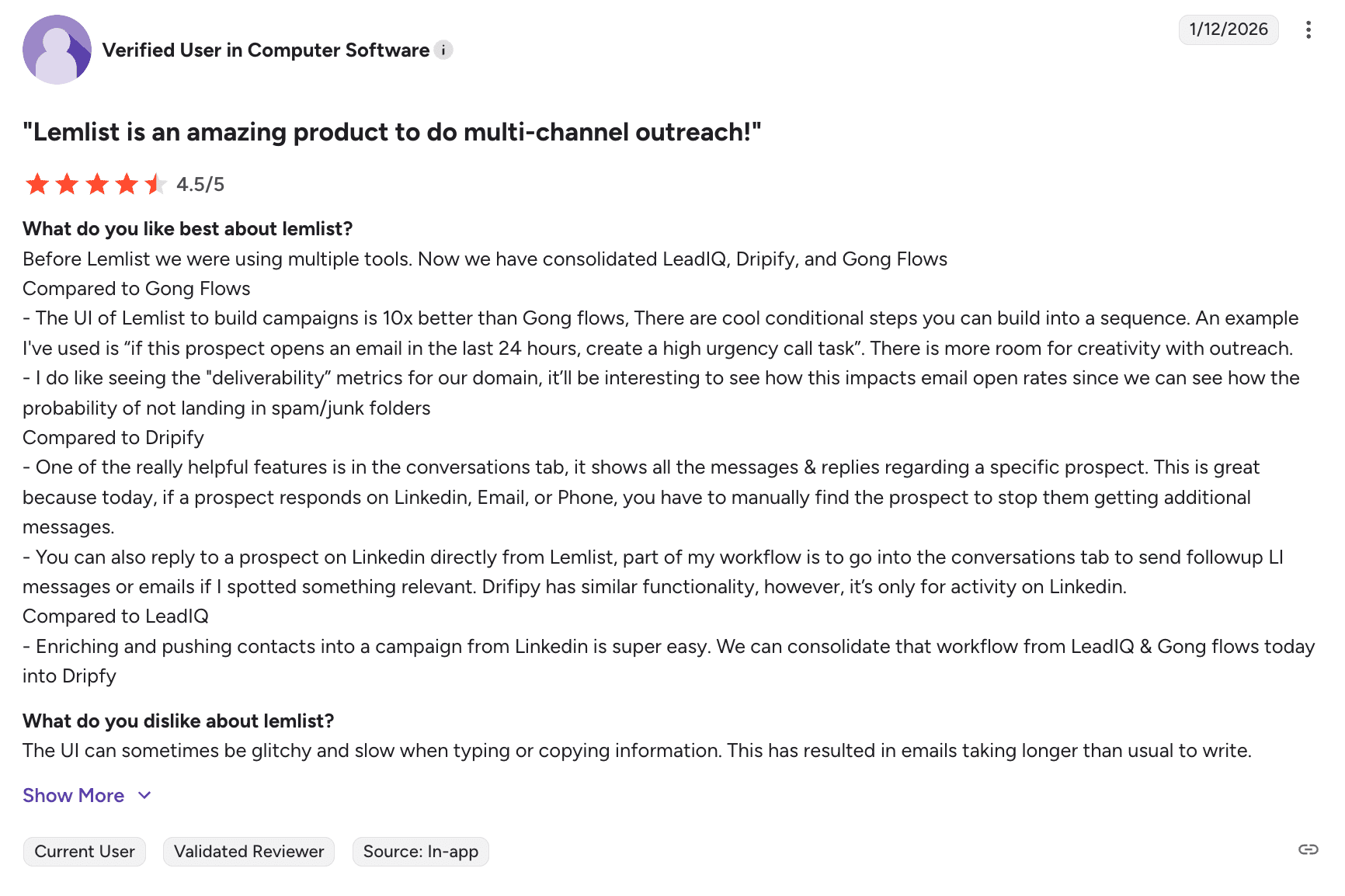Click the fourth rating star
The image size is (1345, 896).
(x=127, y=185)
